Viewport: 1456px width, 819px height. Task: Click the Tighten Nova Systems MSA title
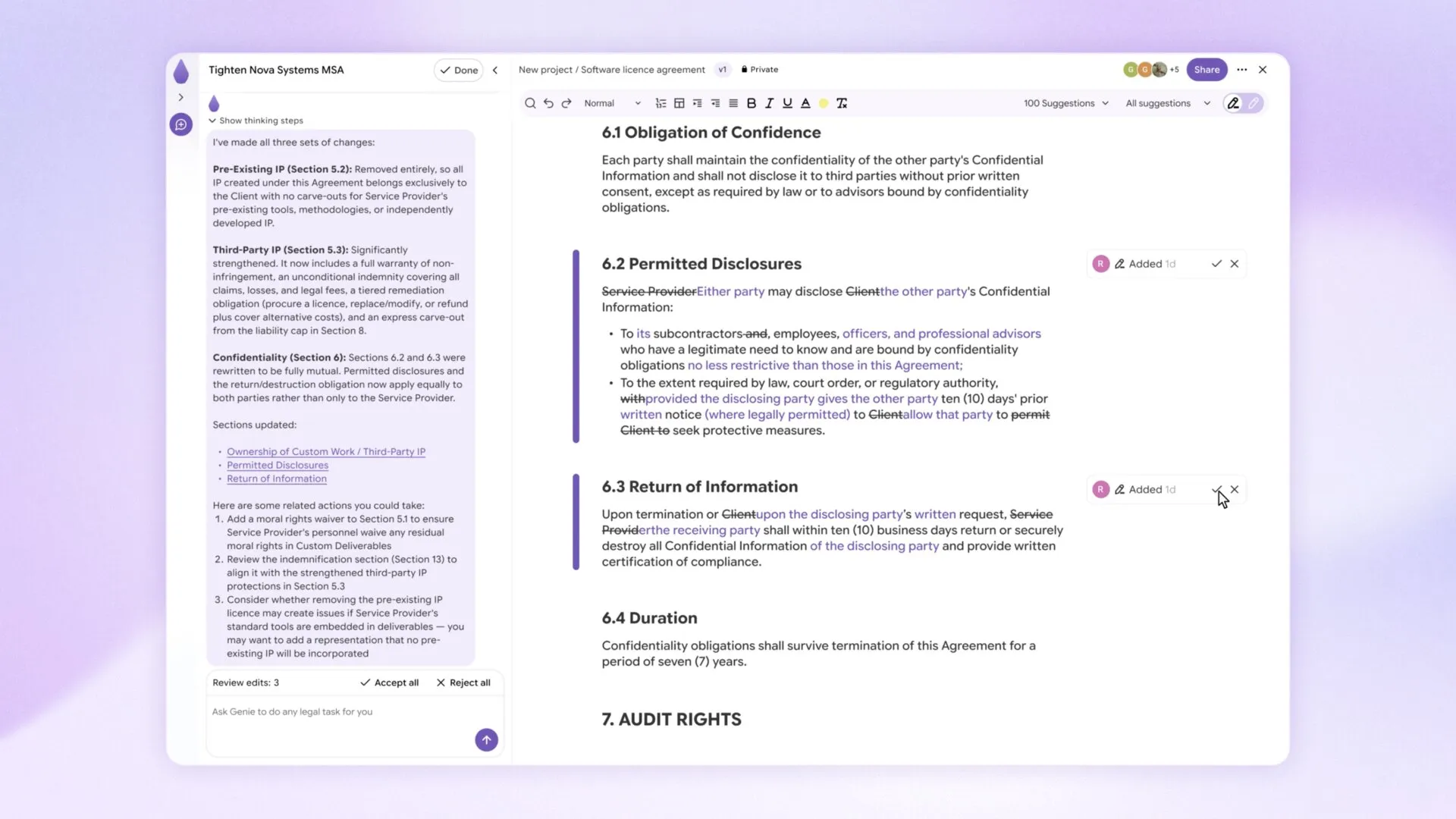click(x=276, y=70)
